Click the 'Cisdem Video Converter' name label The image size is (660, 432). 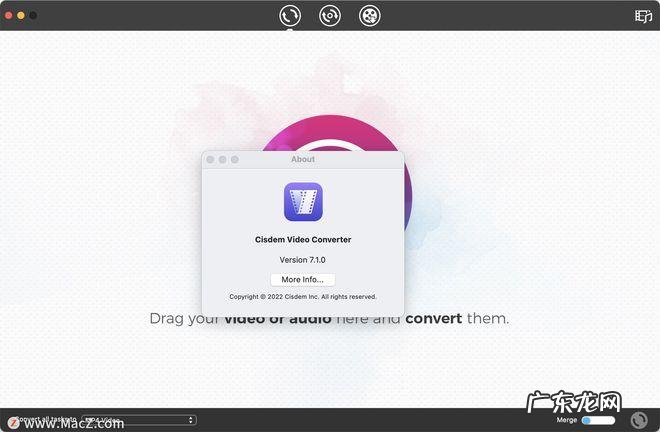tap(303, 240)
